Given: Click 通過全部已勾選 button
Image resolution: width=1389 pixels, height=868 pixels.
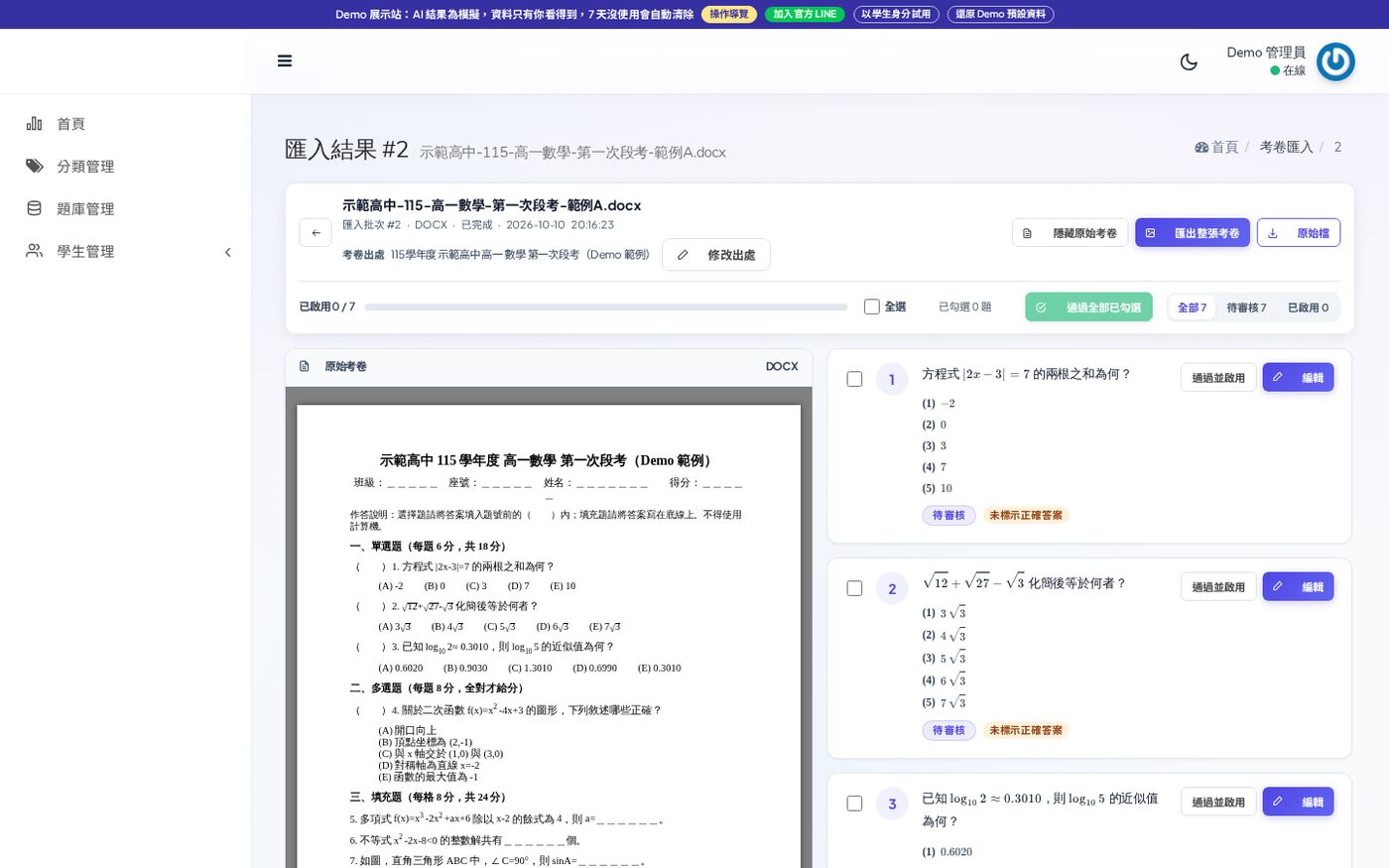Looking at the screenshot, I should tap(1089, 308).
